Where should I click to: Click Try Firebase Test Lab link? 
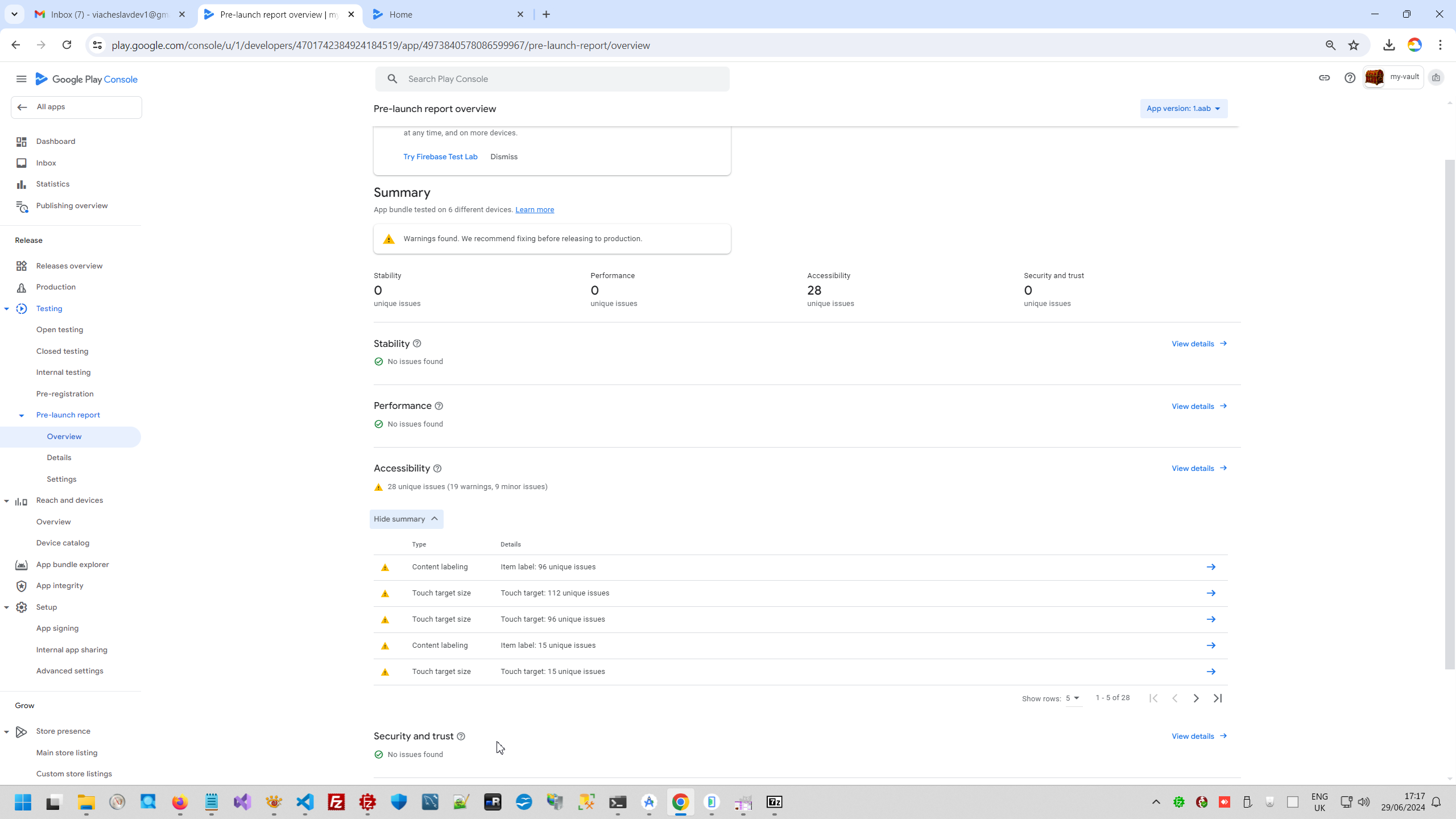tap(440, 157)
